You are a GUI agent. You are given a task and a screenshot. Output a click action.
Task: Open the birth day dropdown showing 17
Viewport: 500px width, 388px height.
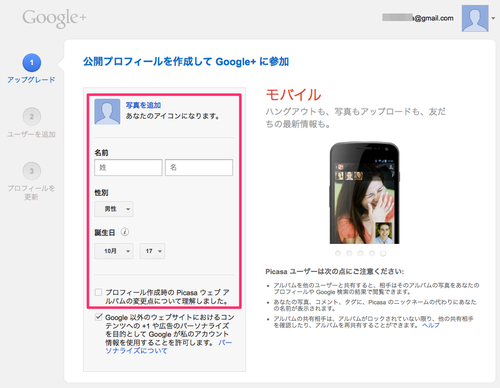point(152,251)
